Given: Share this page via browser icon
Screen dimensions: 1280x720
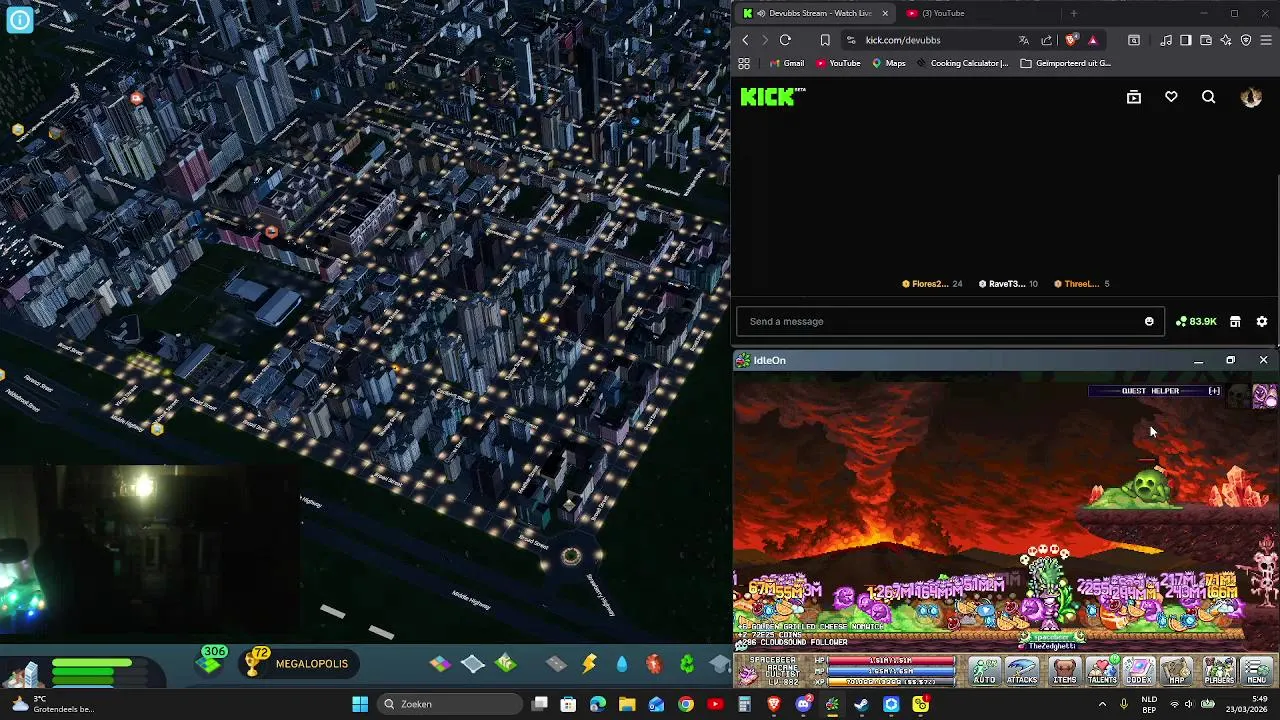Looking at the screenshot, I should click(x=1047, y=40).
